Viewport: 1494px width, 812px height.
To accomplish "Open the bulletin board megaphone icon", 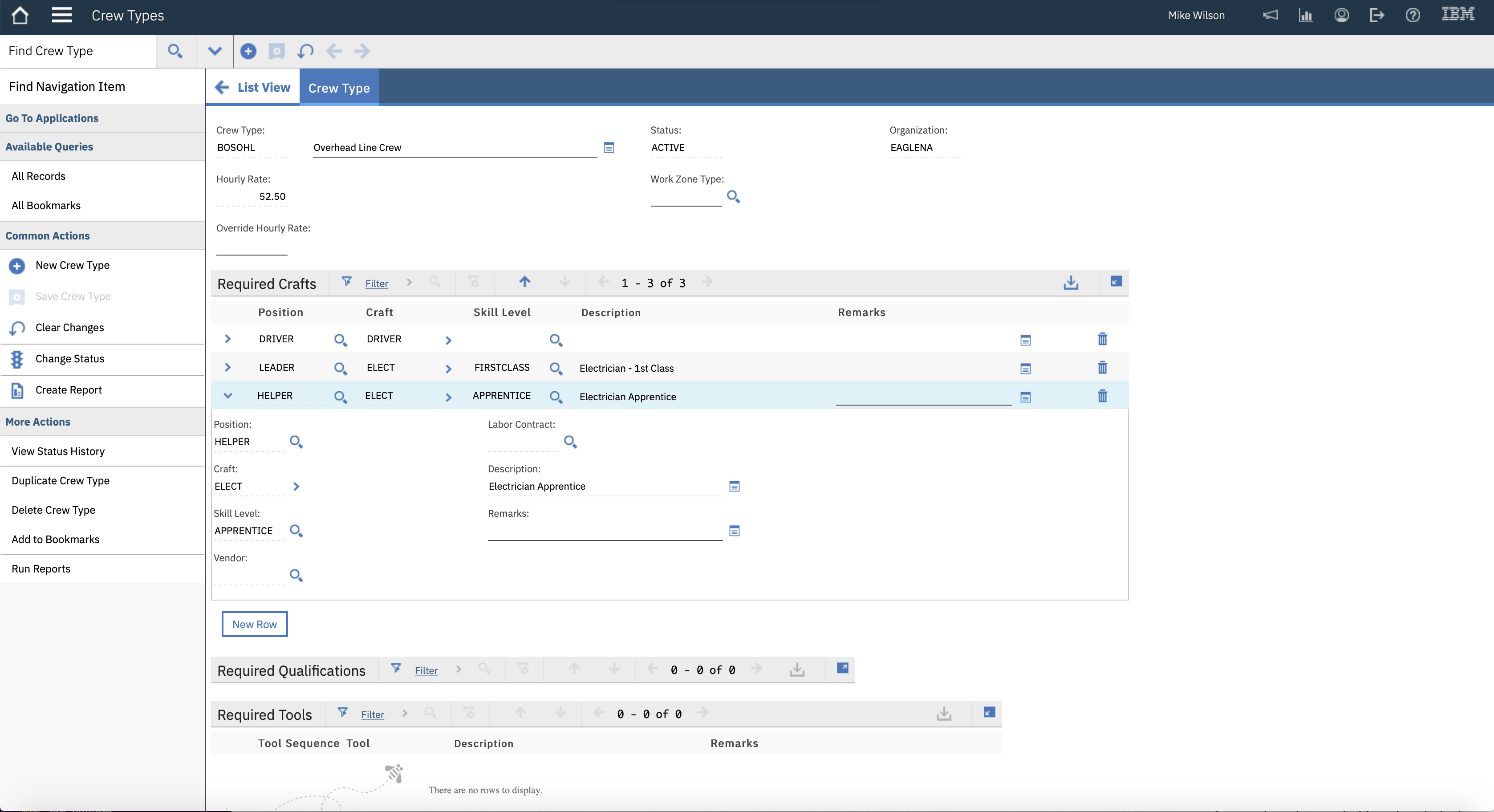I will [1270, 16].
